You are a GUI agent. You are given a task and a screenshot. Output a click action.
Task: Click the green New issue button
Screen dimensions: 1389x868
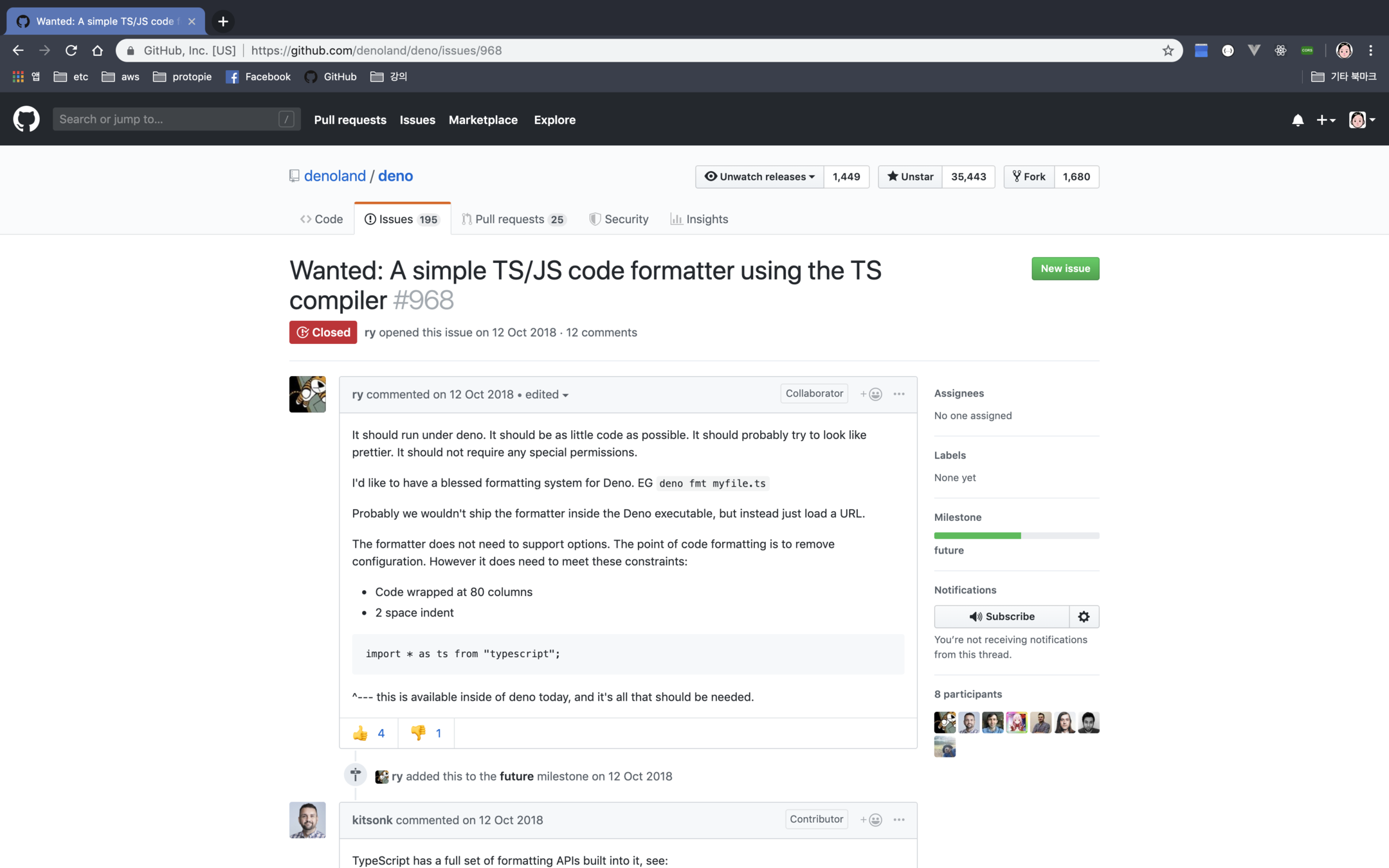point(1065,269)
